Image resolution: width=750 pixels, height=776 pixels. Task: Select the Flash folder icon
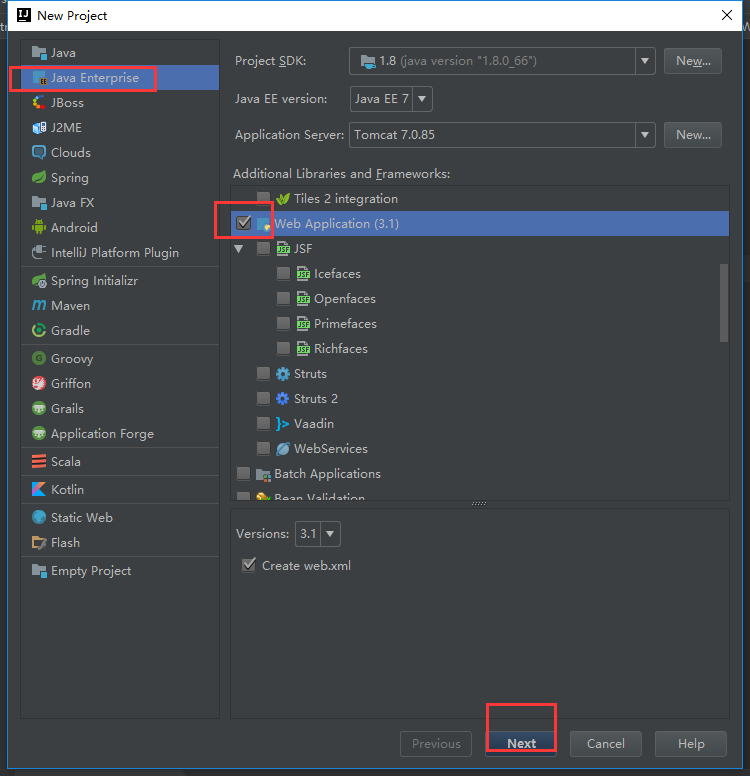point(39,542)
